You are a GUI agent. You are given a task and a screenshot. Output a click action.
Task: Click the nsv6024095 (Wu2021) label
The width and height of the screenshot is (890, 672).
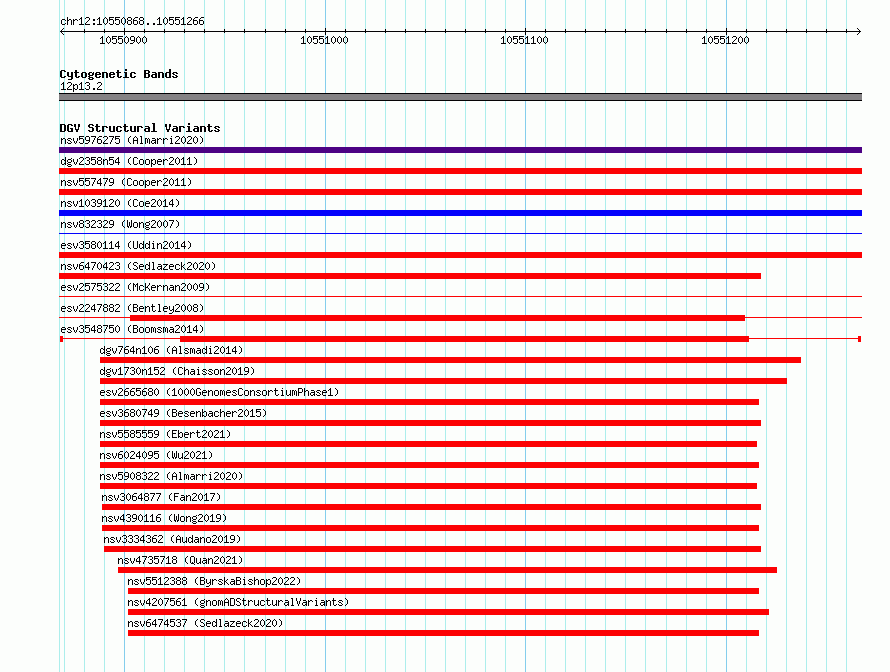[x=156, y=455]
